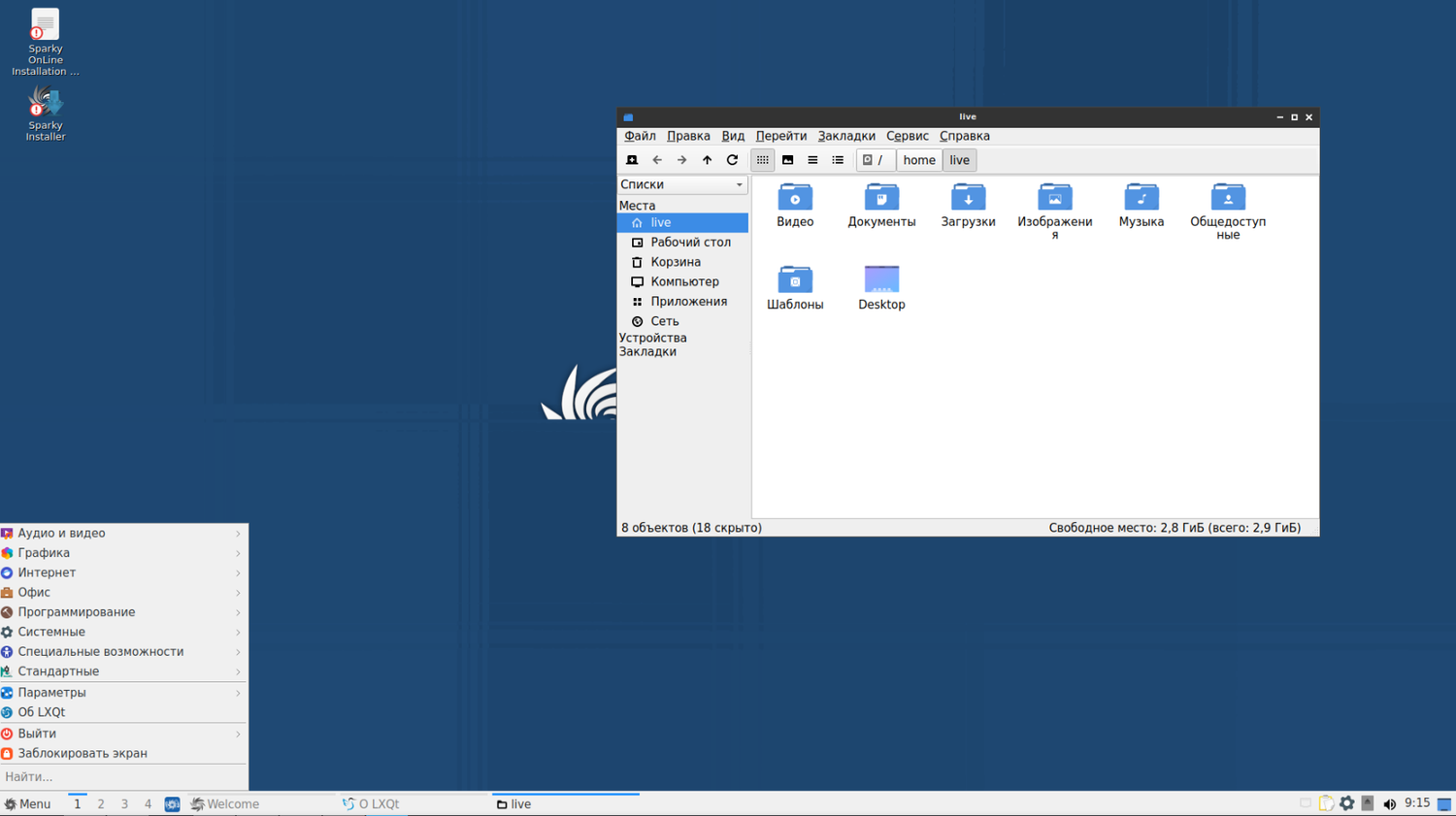Go up to the parent folder
The width and height of the screenshot is (1456, 816).
(707, 160)
